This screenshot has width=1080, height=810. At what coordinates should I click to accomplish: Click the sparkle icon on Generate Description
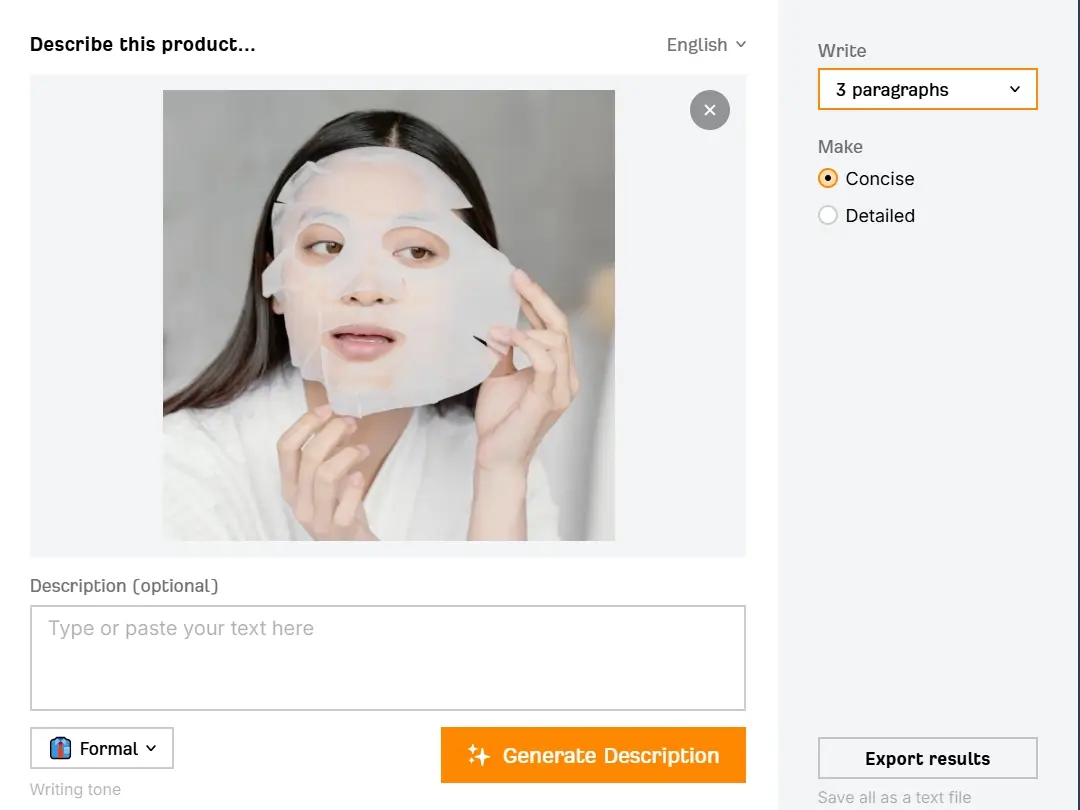pos(478,755)
